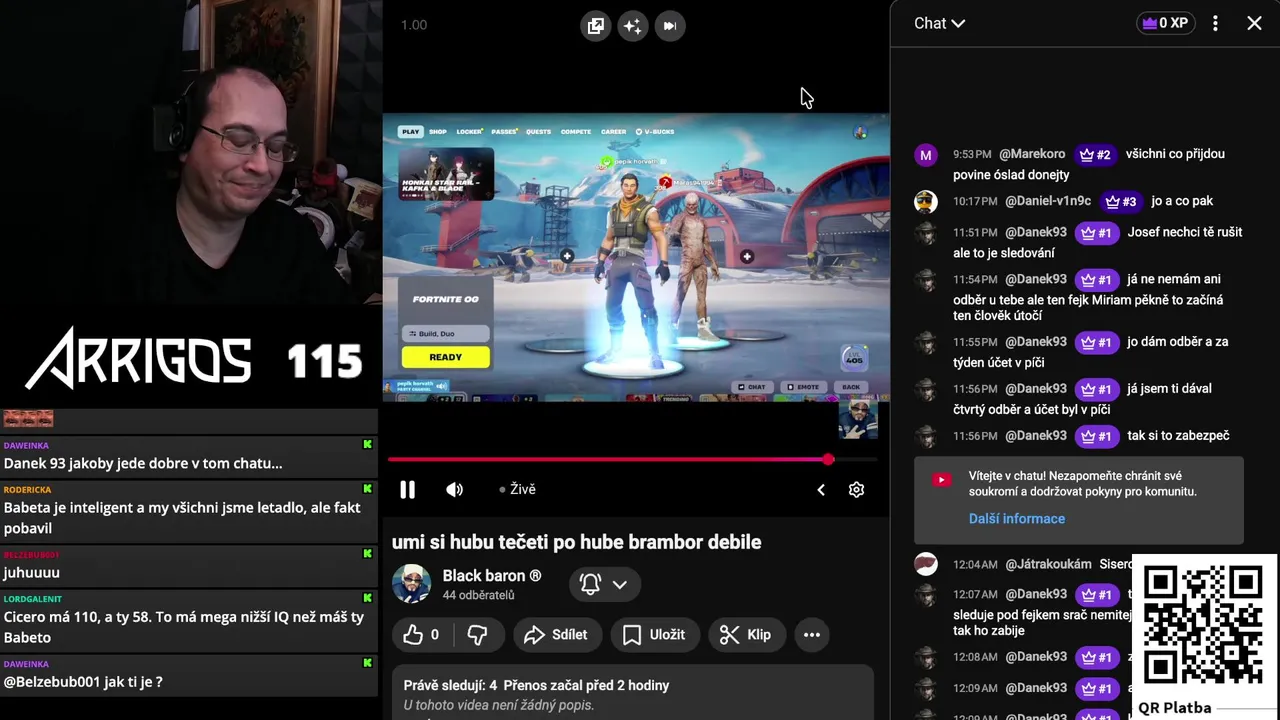
Task: Click the #1 badge on the 11:51 PM Danek93 message
Action: point(1096,232)
